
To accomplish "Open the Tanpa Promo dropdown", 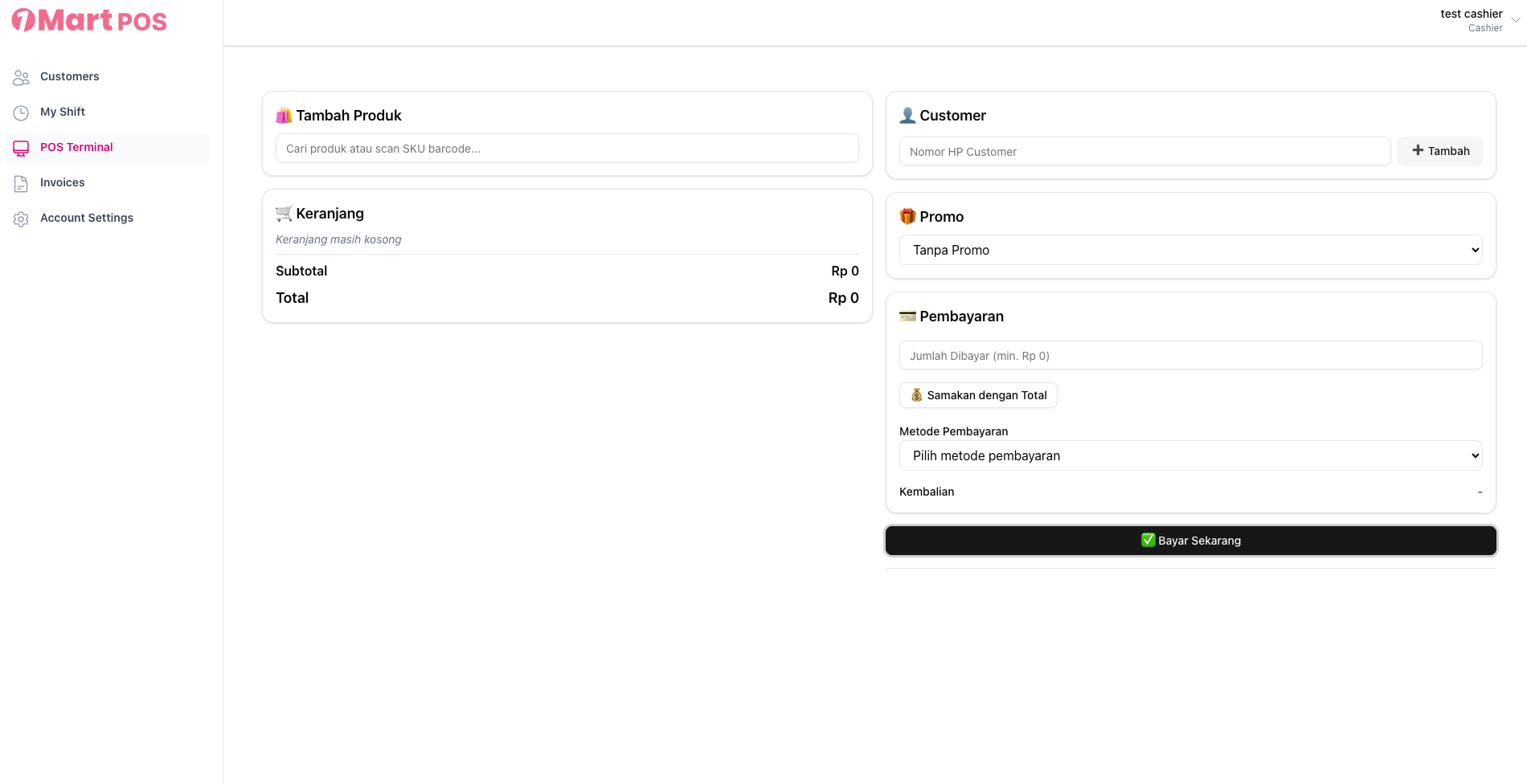I will point(1190,250).
